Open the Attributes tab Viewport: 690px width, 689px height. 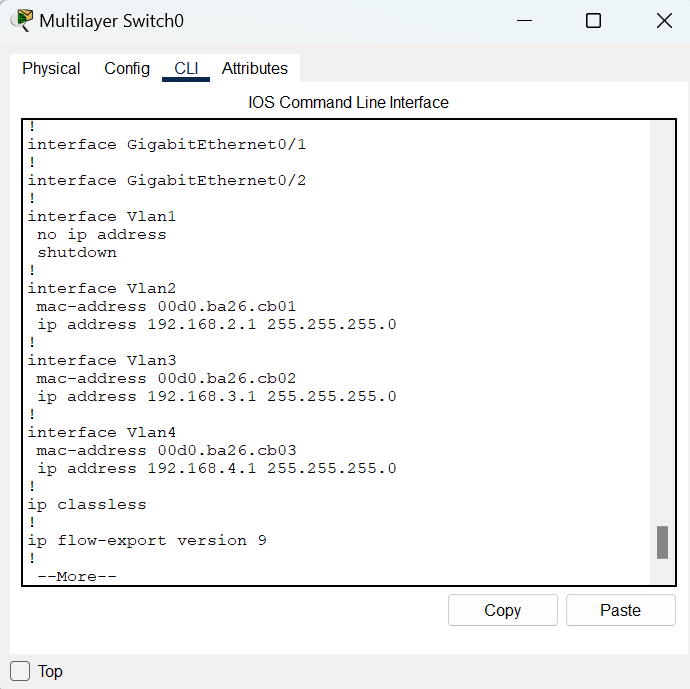[x=254, y=69]
